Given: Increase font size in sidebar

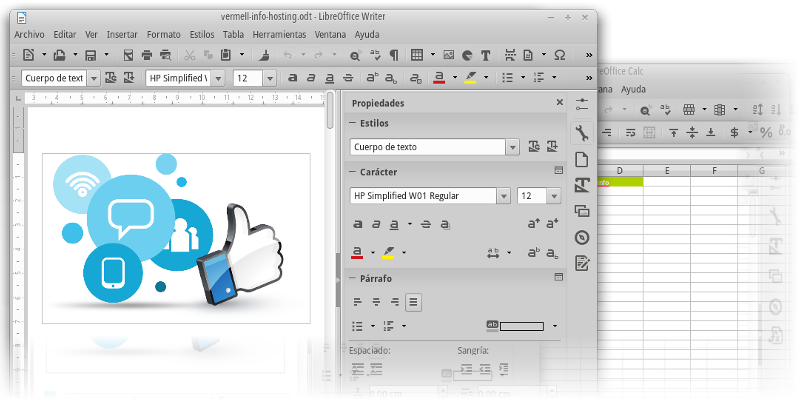Looking at the screenshot, I should click(x=534, y=223).
